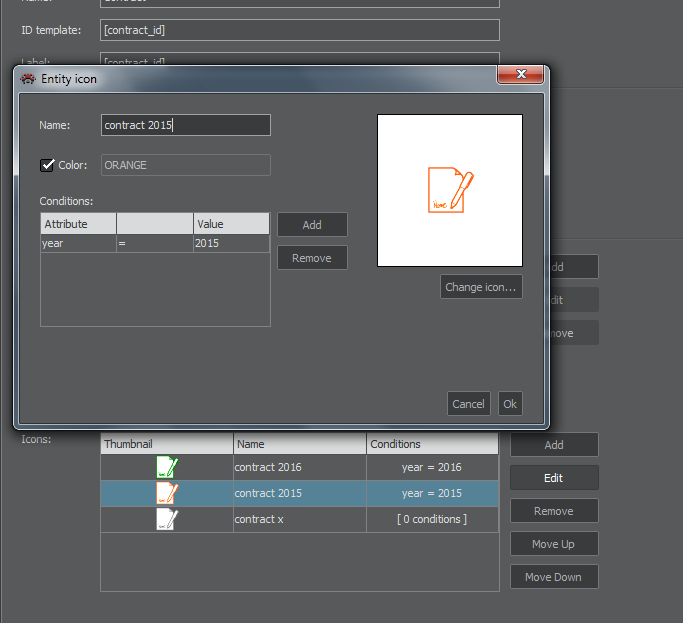The width and height of the screenshot is (683, 623).
Task: Click the Attribute column header
Action: coord(78,224)
